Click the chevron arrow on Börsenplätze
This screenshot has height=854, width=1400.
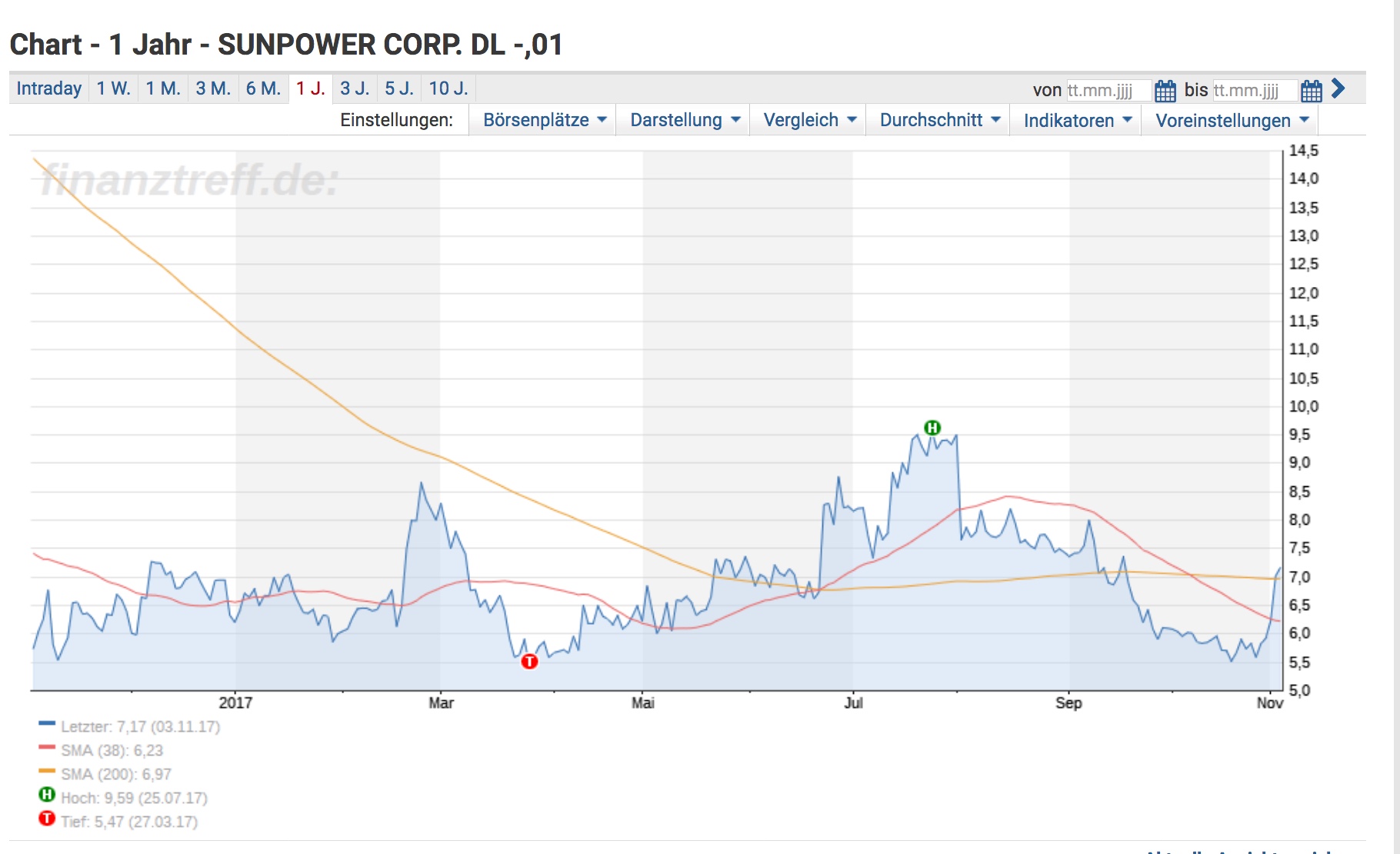[600, 120]
